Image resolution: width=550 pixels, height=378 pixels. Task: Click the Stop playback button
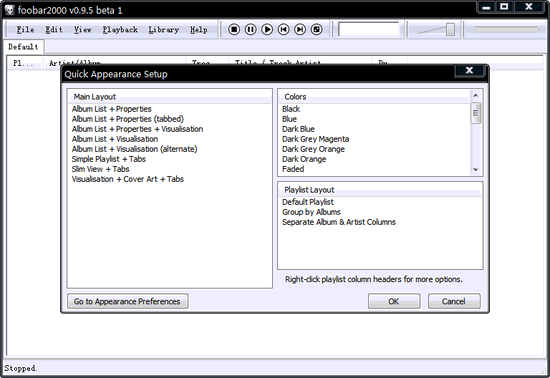(x=234, y=29)
